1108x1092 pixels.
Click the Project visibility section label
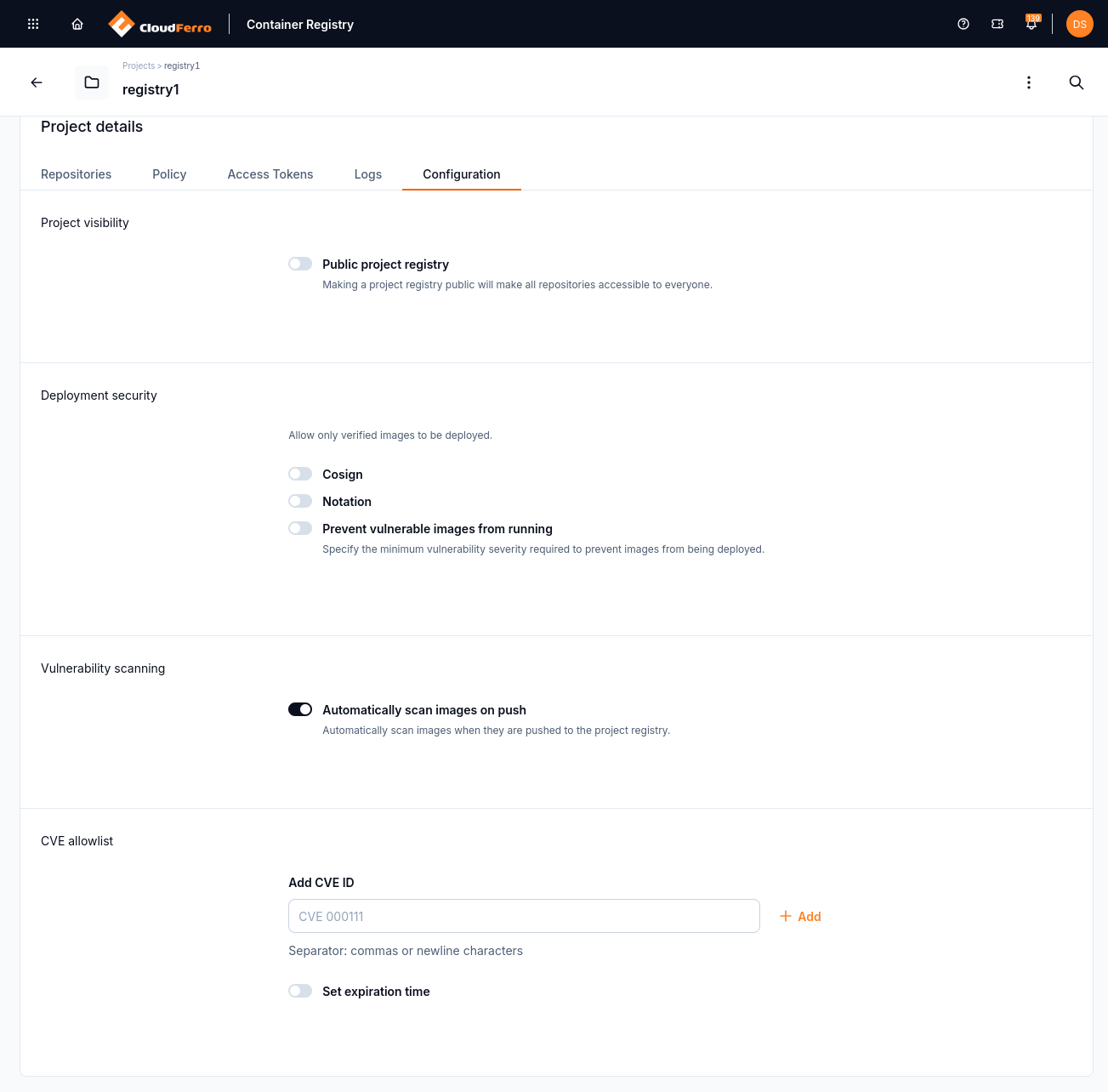click(x=85, y=223)
